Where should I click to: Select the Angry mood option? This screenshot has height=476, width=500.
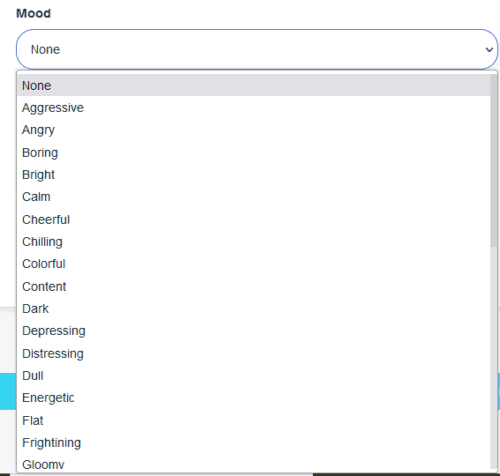pyautogui.click(x=253, y=130)
